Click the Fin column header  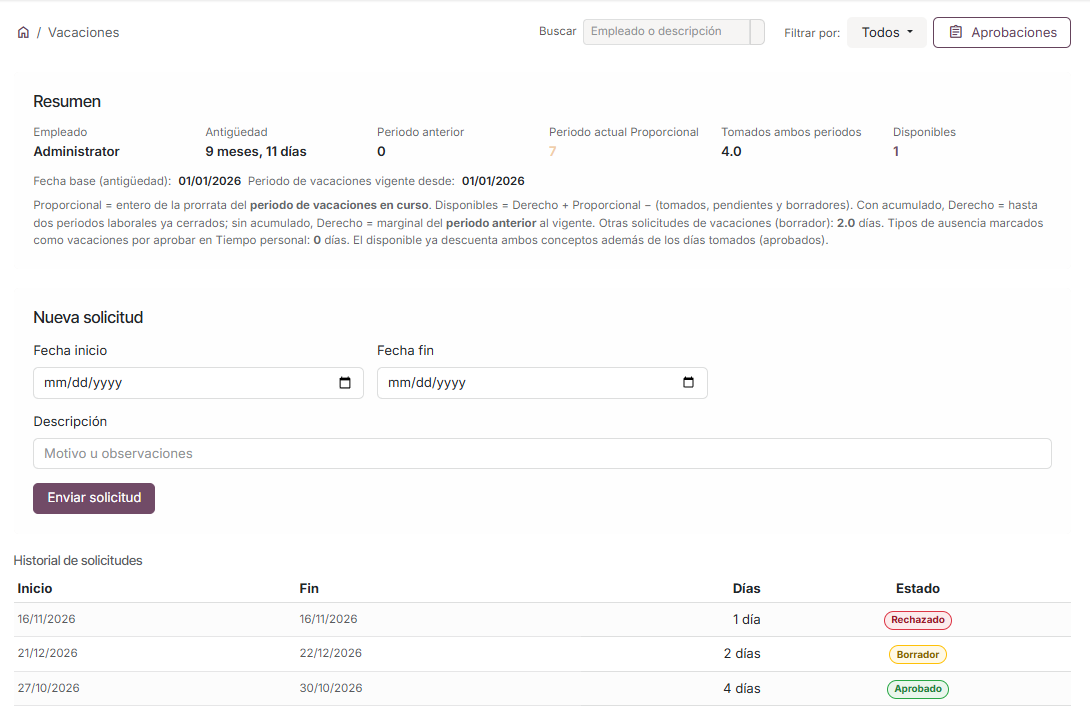309,589
